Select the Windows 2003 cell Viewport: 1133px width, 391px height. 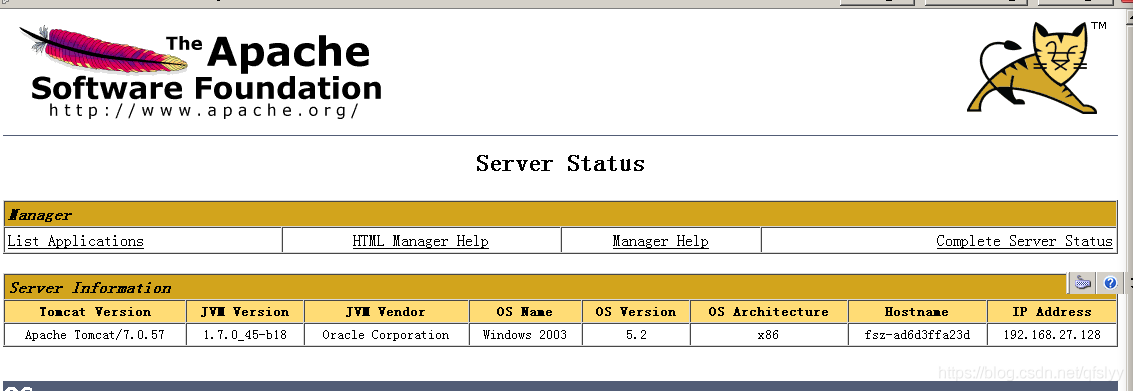[x=525, y=335]
